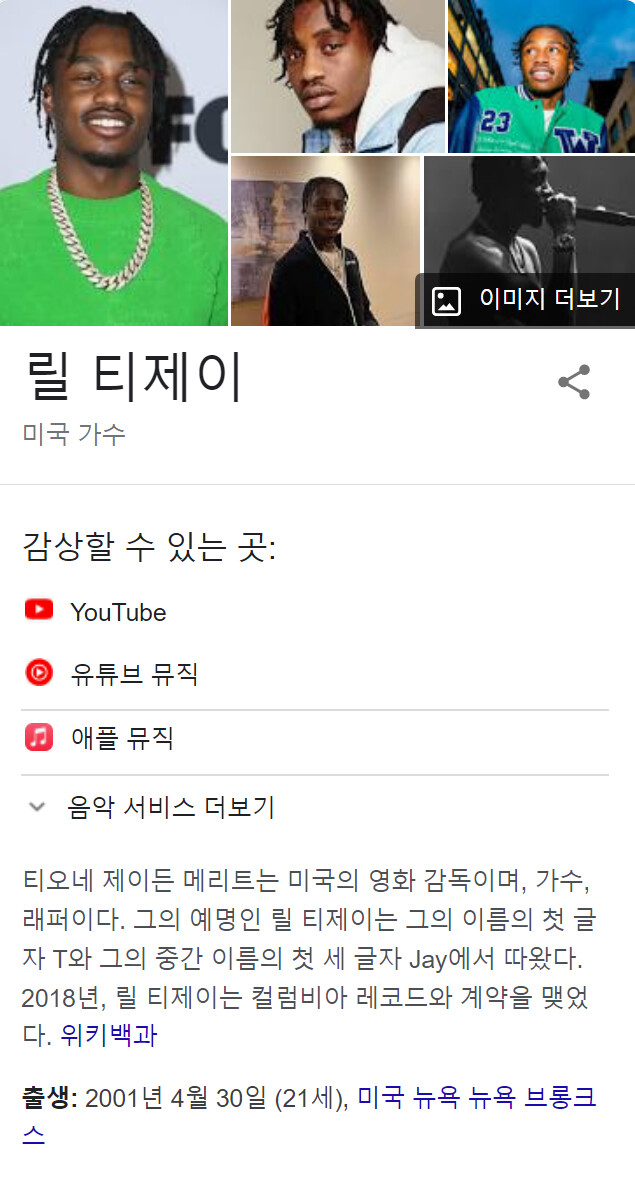
Task: Expand the 음악 서비스 더보기 chevron
Action: (x=37, y=807)
